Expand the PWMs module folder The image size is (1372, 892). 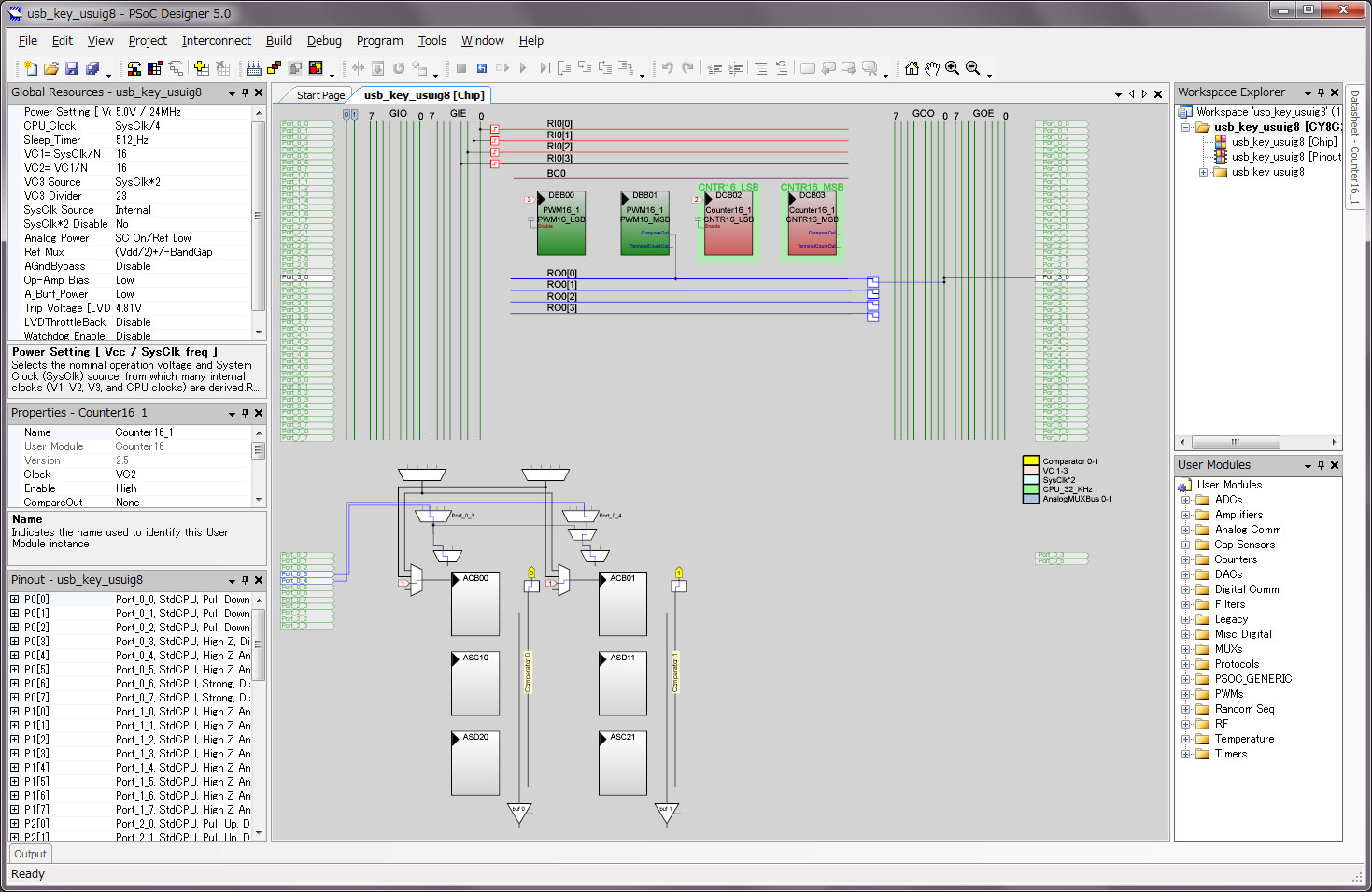pyautogui.click(x=1186, y=694)
